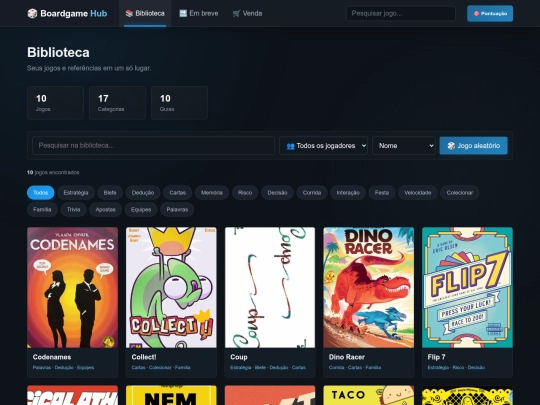
Task: Click the calendar icon beside Em breve
Action: pyautogui.click(x=183, y=13)
